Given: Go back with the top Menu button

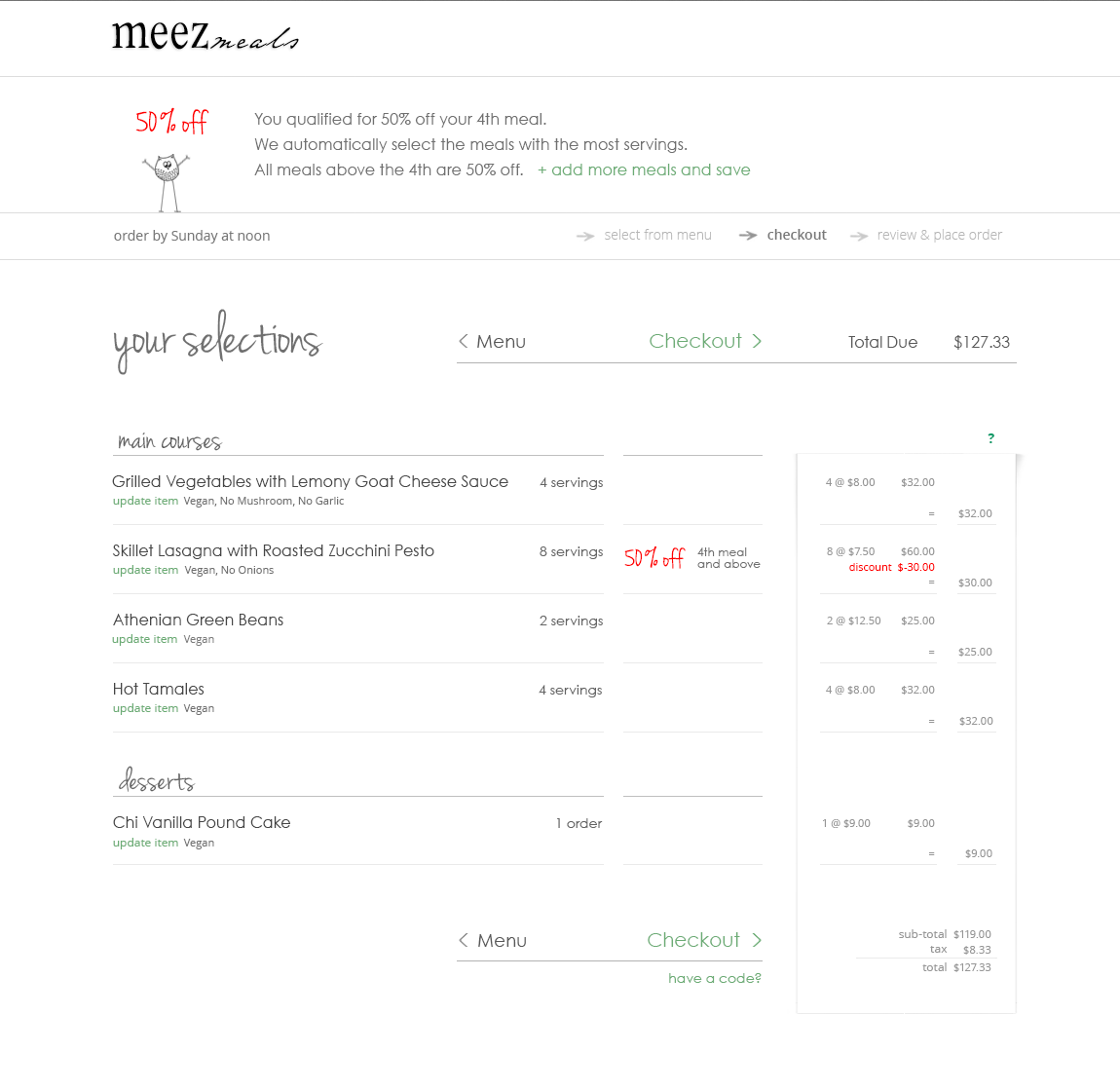Looking at the screenshot, I should coord(493,342).
